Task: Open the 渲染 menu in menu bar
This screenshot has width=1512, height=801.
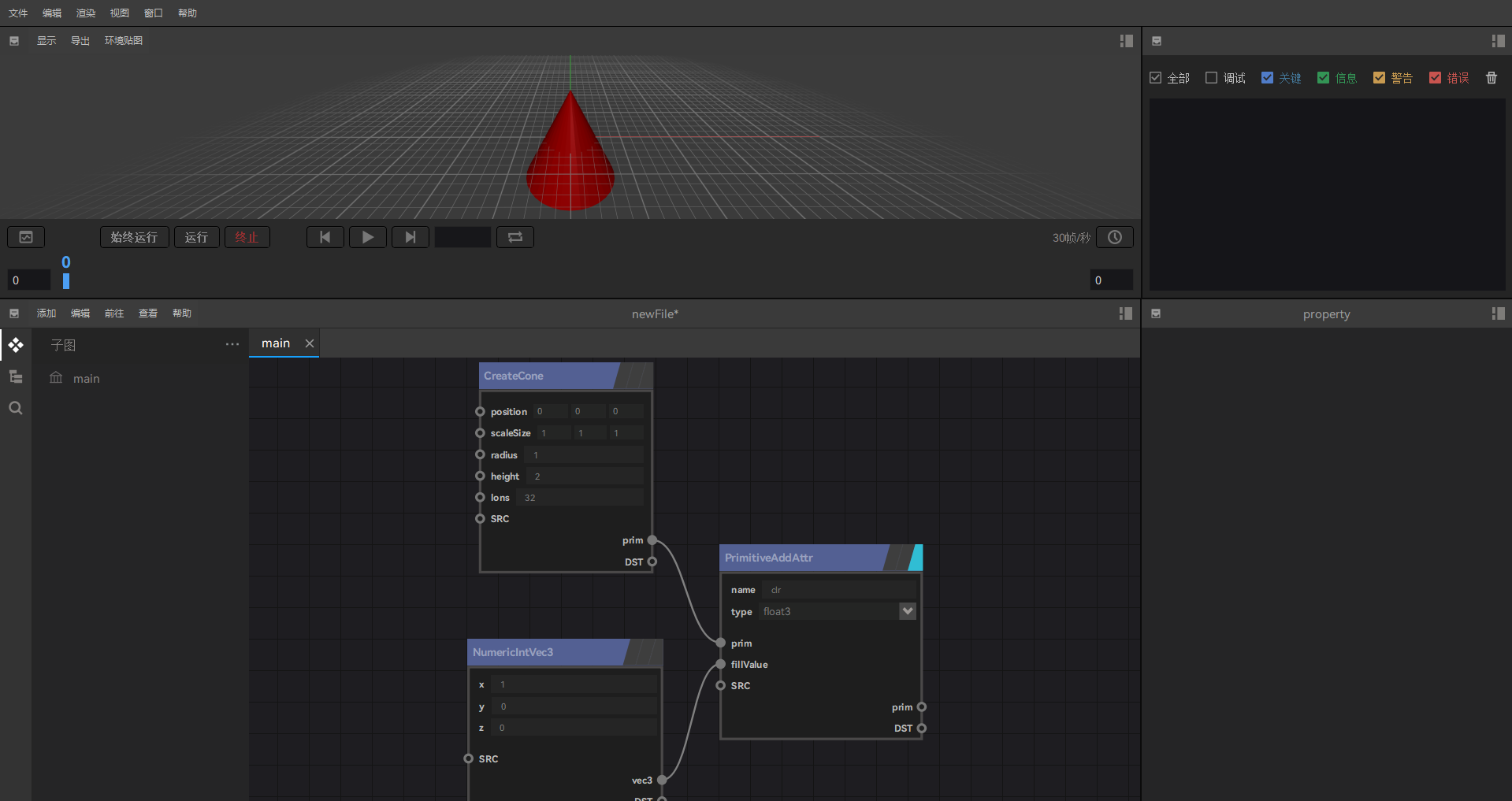Action: (x=85, y=13)
